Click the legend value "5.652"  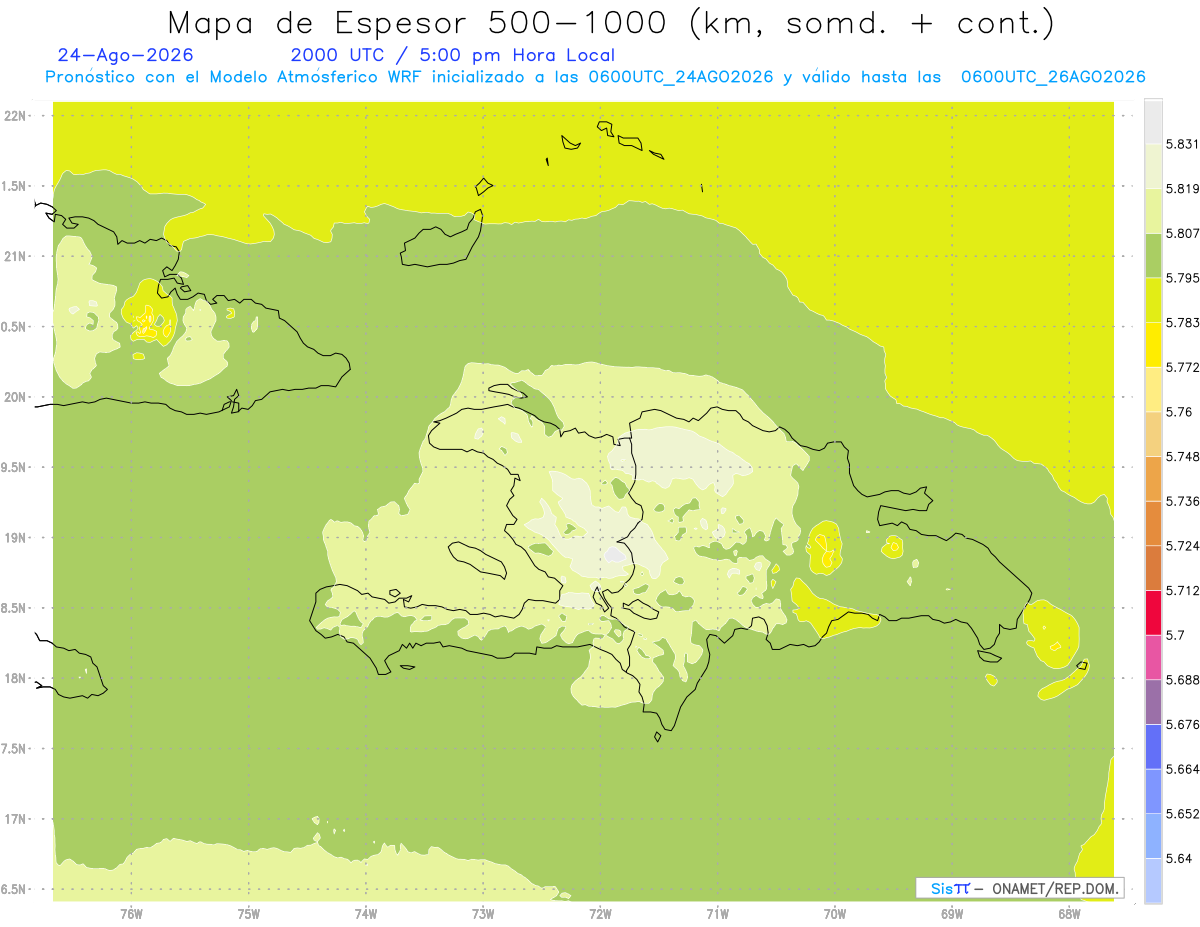click(x=1182, y=814)
